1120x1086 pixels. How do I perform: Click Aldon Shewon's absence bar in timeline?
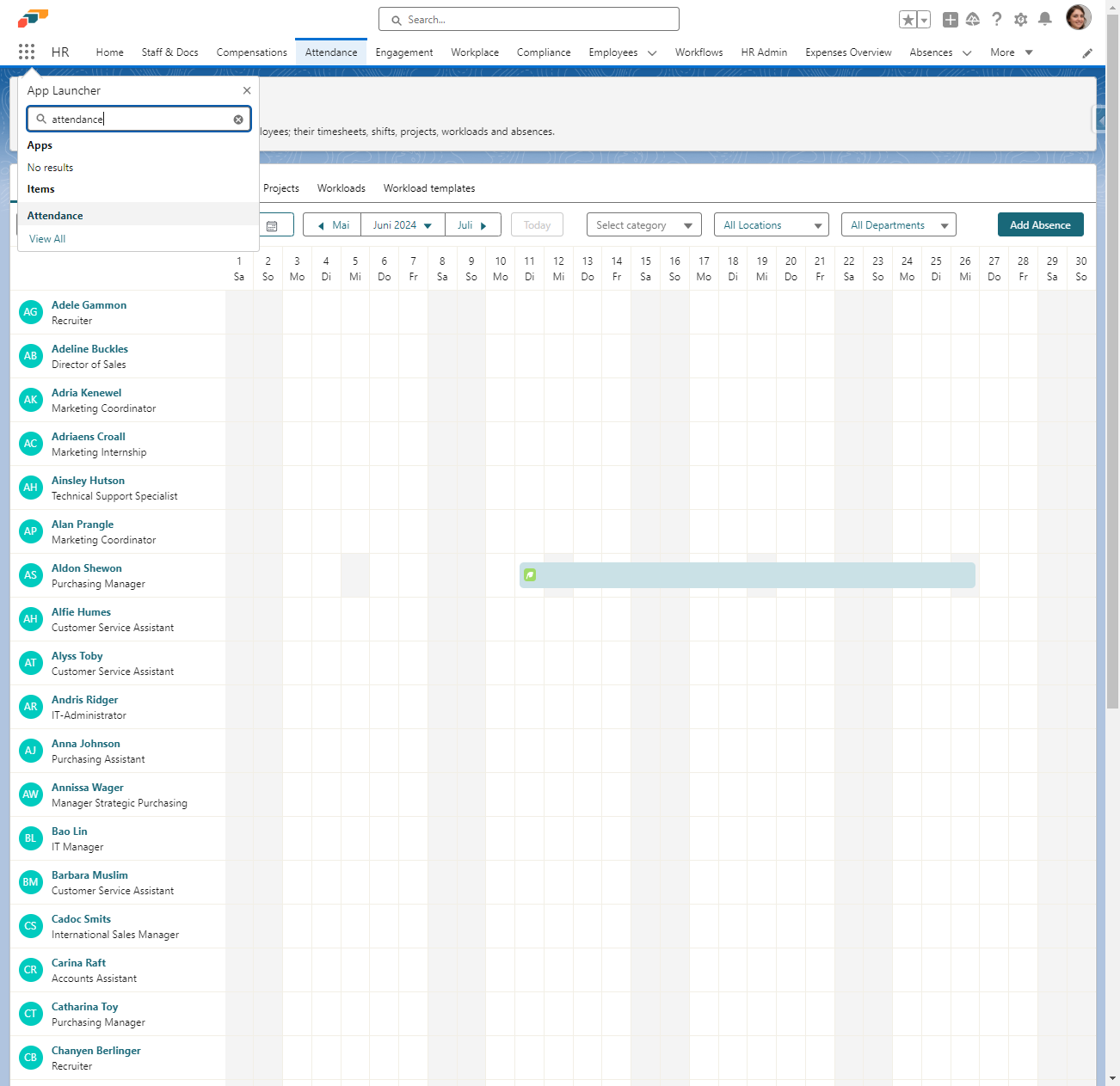(x=747, y=575)
